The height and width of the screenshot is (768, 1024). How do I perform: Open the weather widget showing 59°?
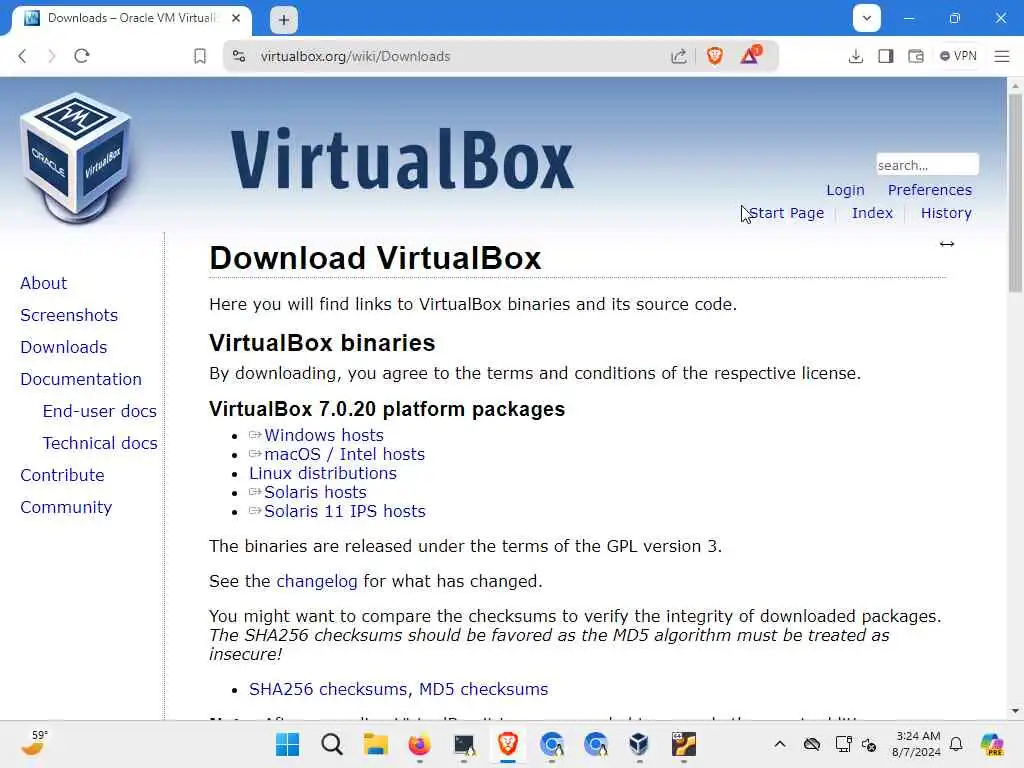point(34,744)
